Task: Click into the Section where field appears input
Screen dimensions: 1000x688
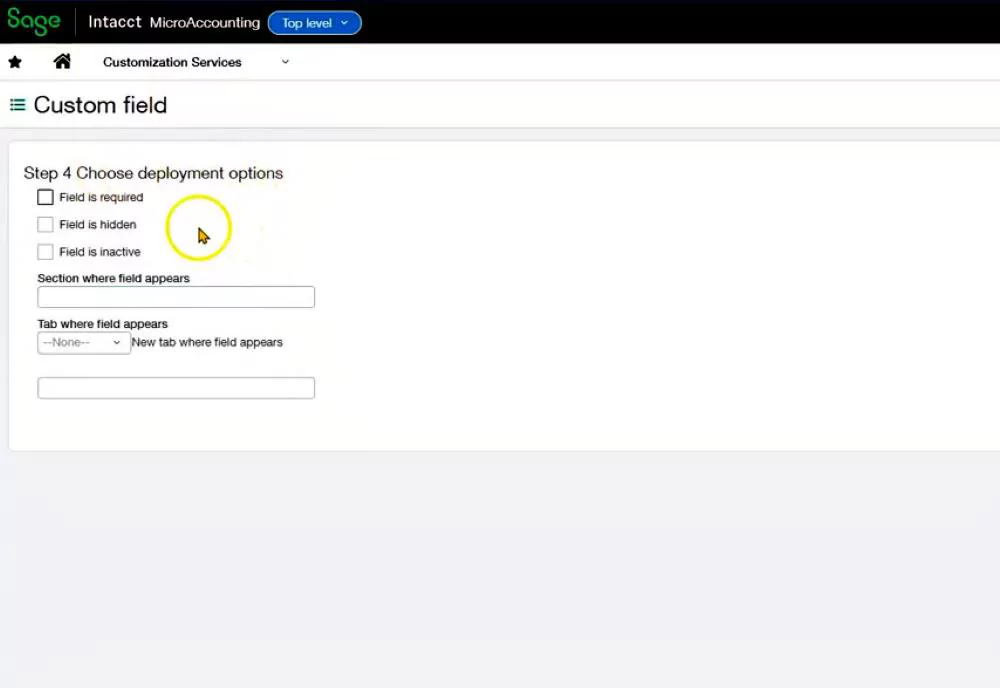Action: coord(176,297)
